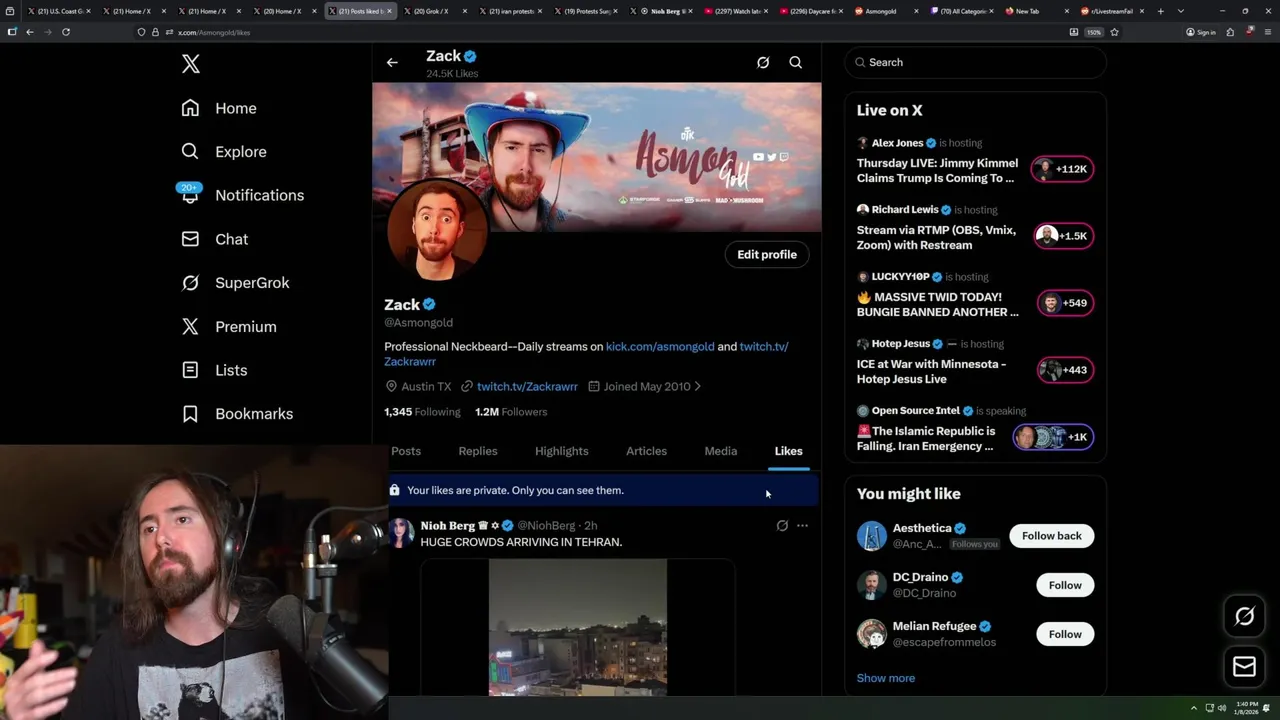Switch to the Replies tab
1280x720 pixels.
click(478, 451)
